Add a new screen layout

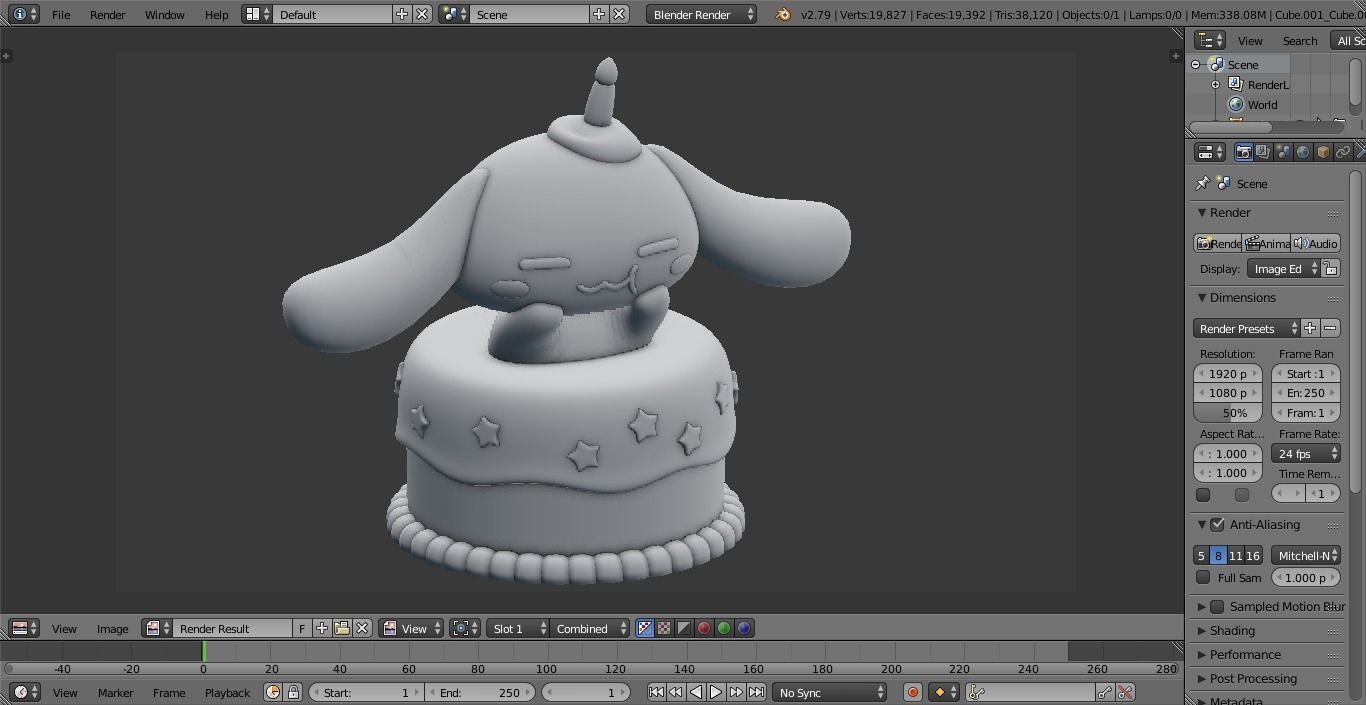tap(402, 14)
